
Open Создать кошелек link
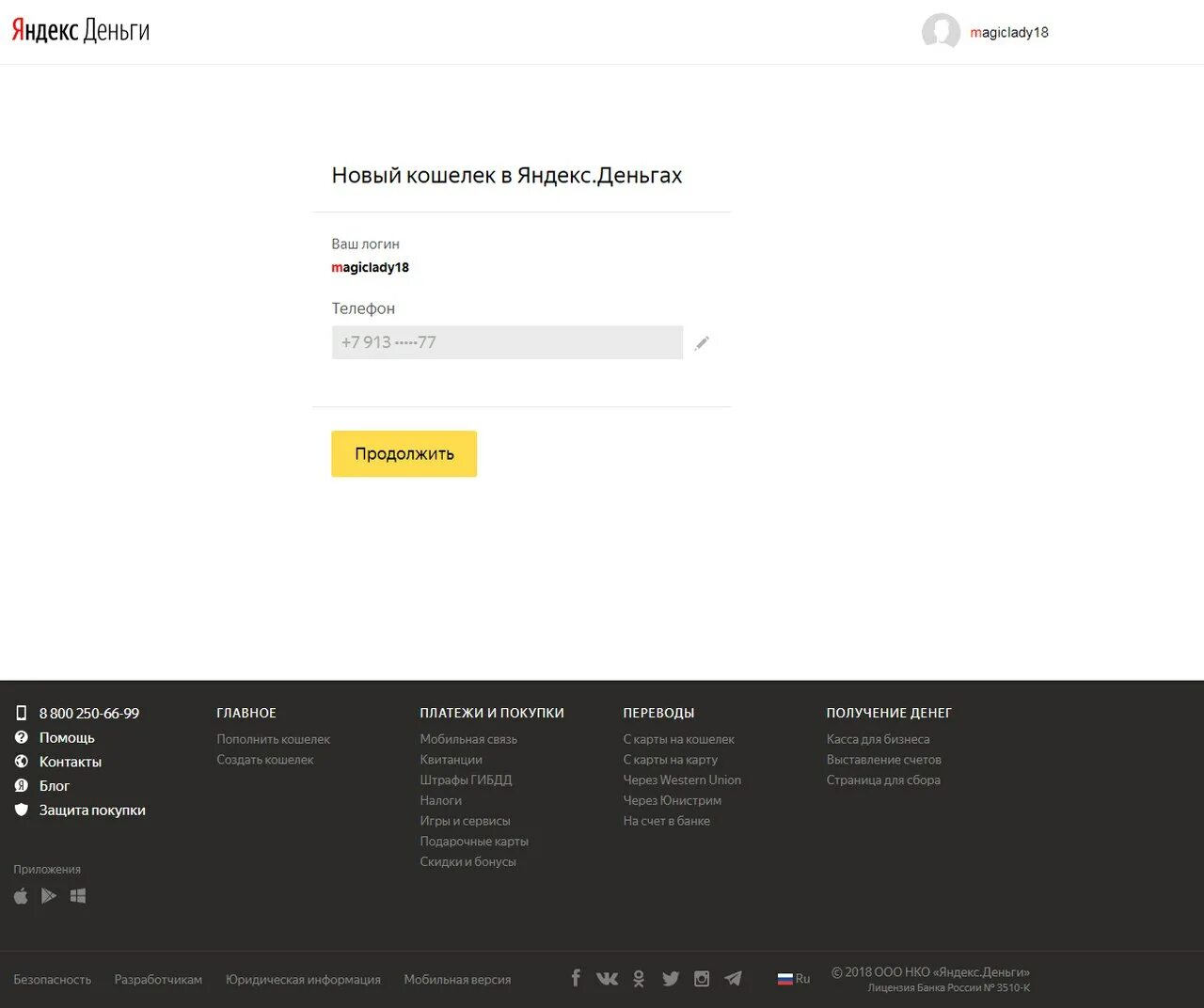[x=265, y=760]
